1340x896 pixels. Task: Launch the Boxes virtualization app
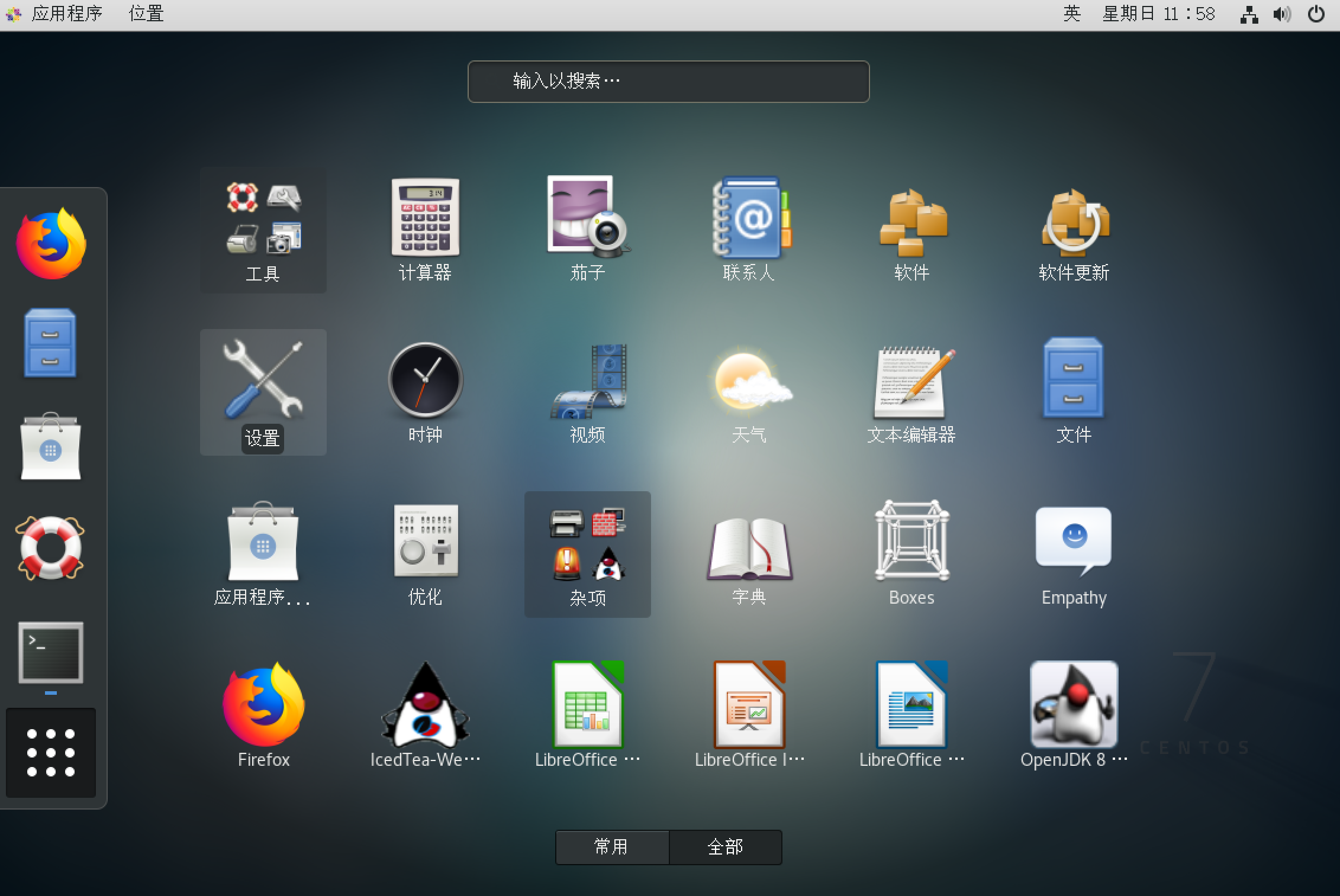911,542
